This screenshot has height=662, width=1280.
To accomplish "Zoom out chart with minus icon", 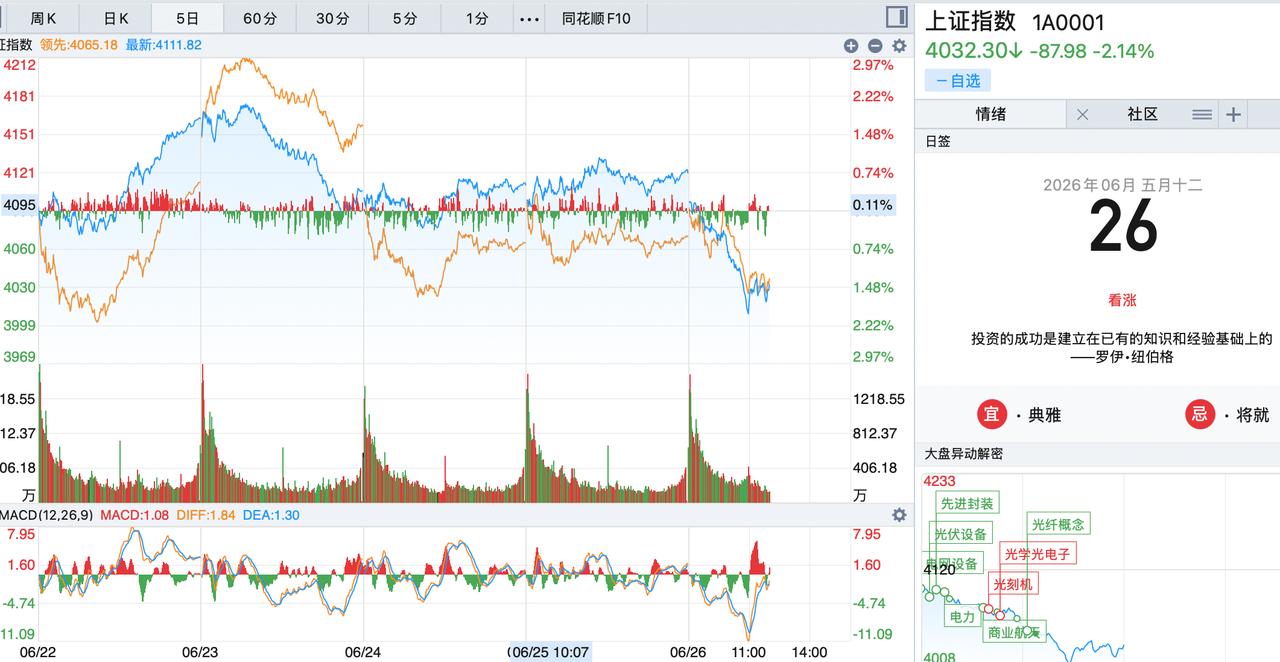I will [875, 45].
